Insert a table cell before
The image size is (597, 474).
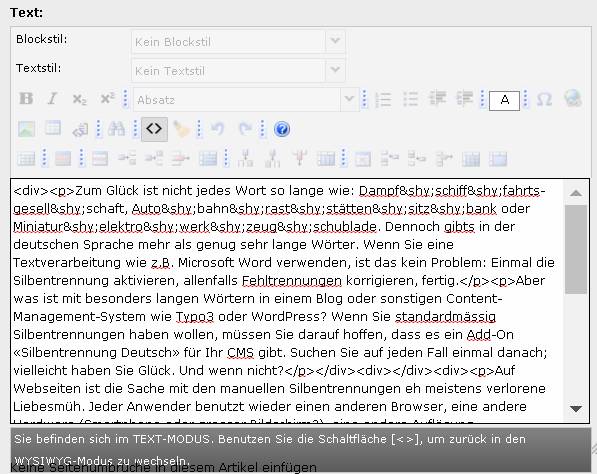[389, 158]
